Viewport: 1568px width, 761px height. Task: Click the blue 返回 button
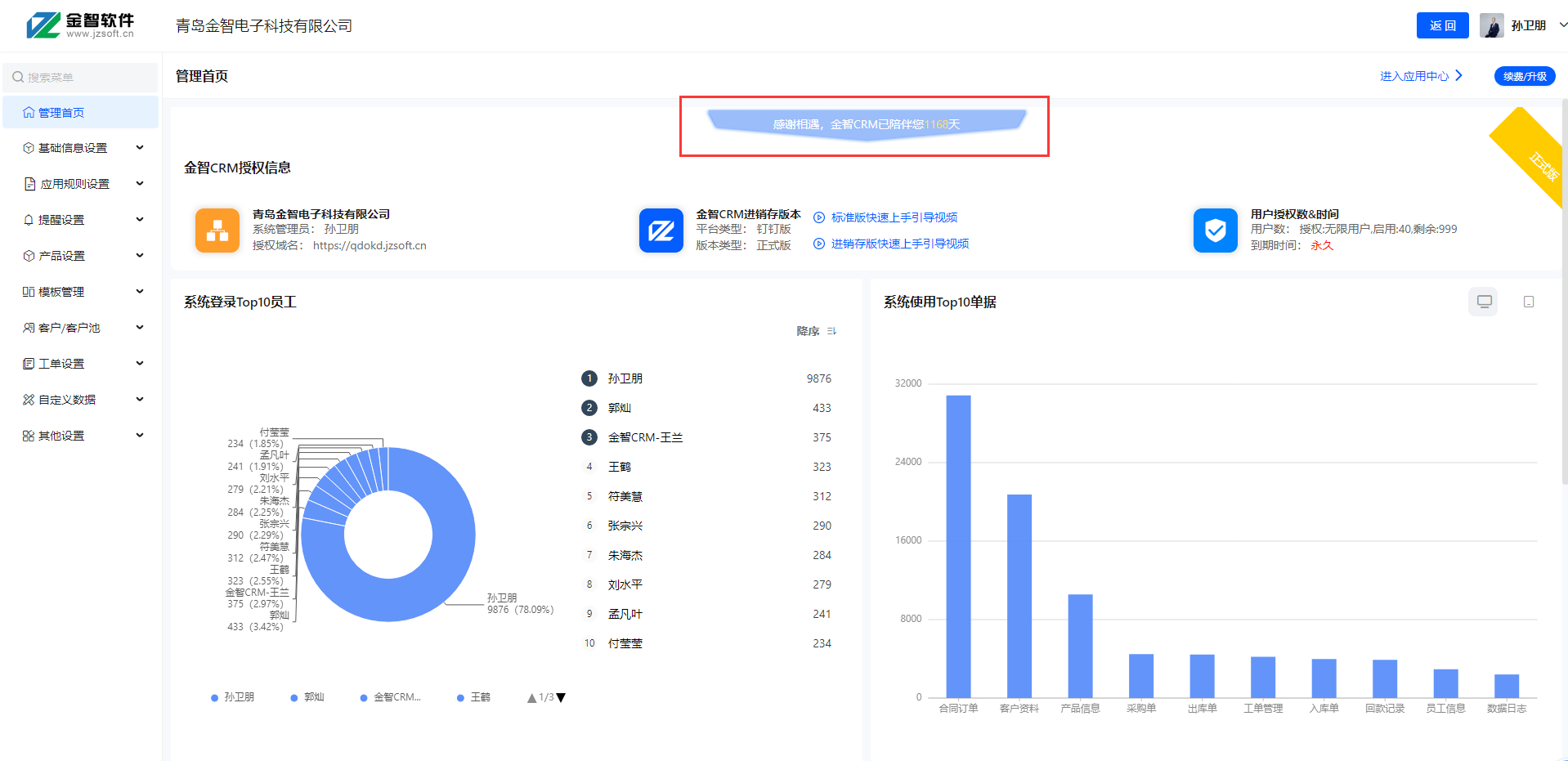pyautogui.click(x=1442, y=25)
